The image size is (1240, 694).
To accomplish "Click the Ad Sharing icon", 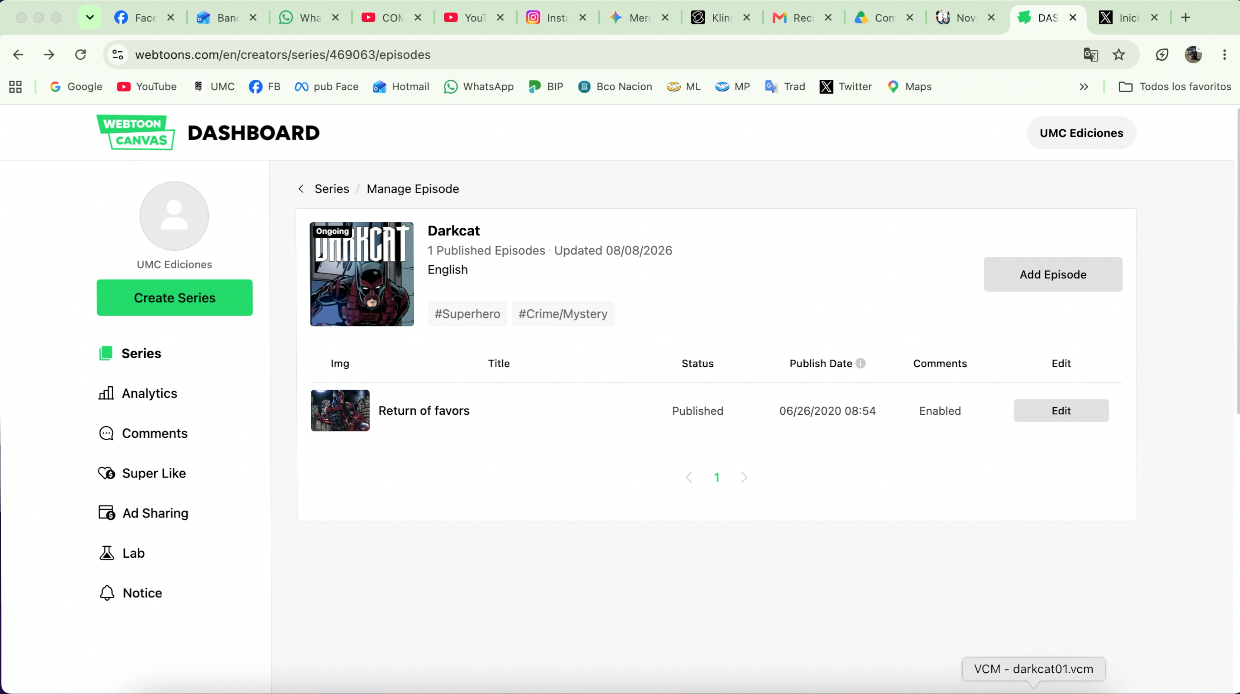I will pyautogui.click(x=106, y=513).
